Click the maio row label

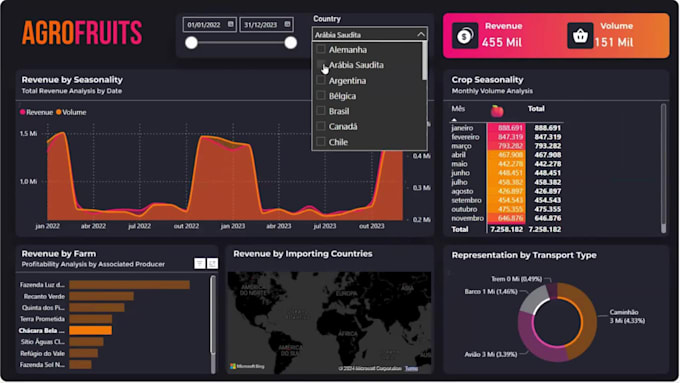coord(459,164)
